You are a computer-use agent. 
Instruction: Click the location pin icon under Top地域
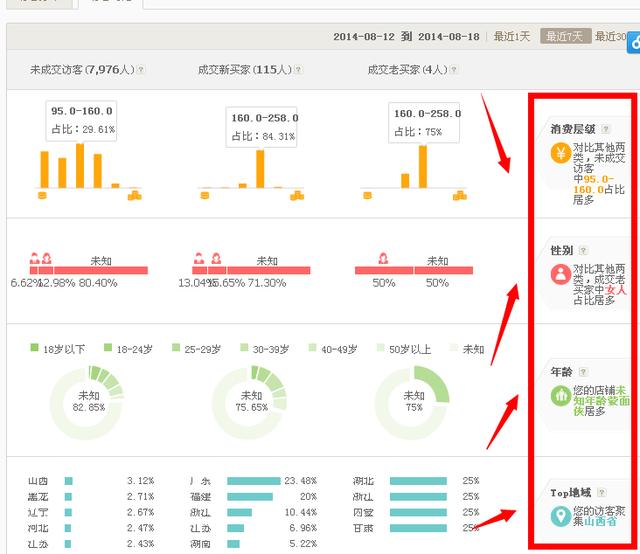click(560, 517)
